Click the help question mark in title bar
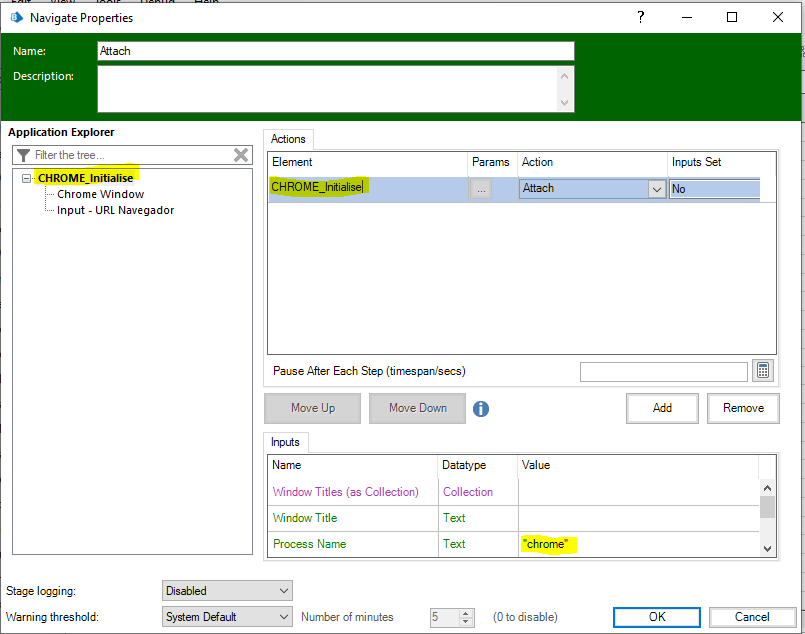 (x=640, y=17)
